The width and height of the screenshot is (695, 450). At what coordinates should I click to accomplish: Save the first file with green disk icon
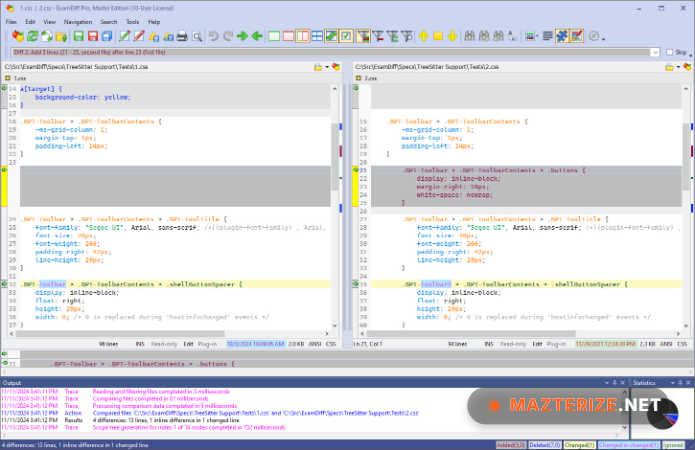(x=78, y=36)
